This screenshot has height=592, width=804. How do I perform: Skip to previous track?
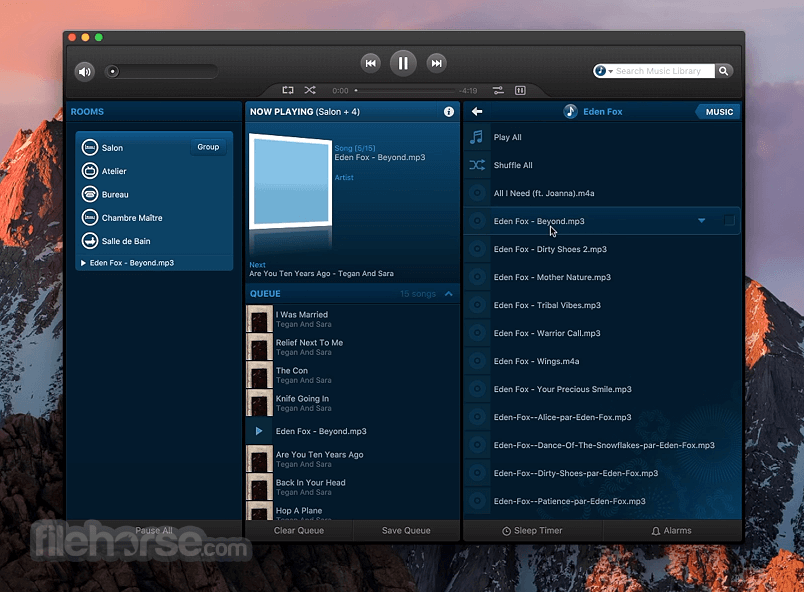tap(370, 64)
